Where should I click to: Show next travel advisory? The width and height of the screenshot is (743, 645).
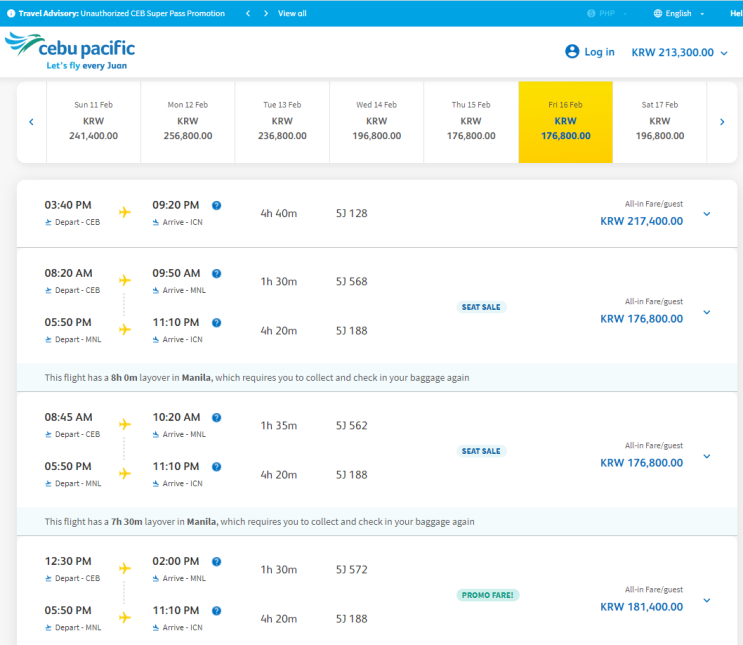click(x=265, y=14)
